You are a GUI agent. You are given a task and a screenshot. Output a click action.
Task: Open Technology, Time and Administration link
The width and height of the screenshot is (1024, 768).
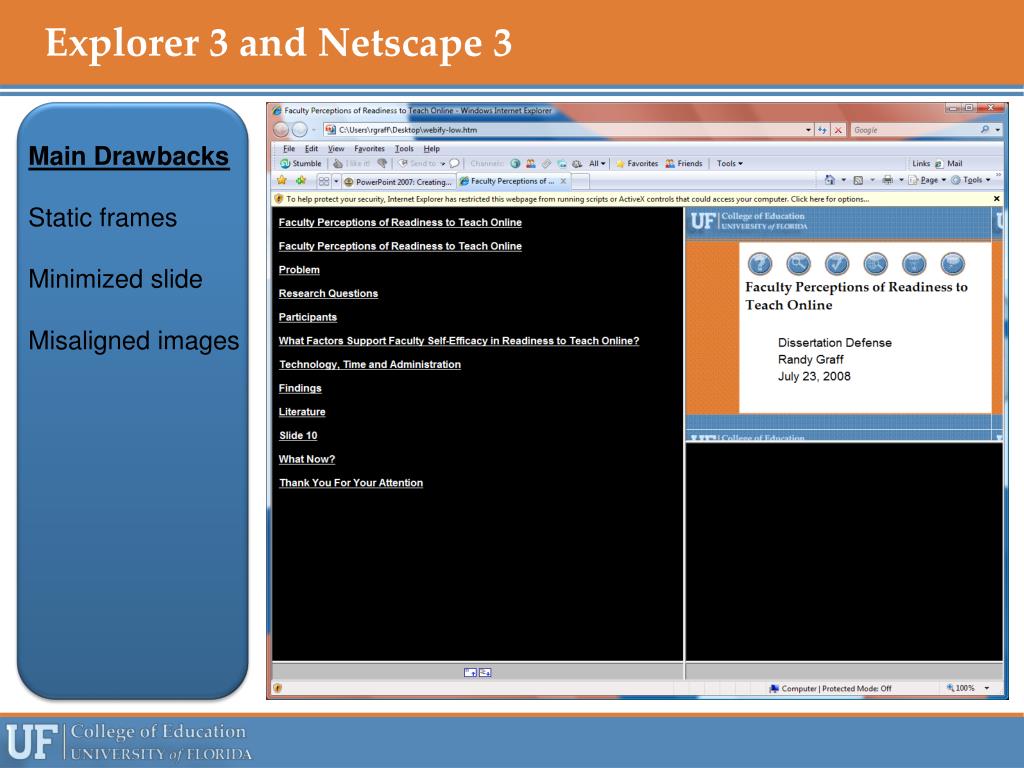click(x=370, y=364)
